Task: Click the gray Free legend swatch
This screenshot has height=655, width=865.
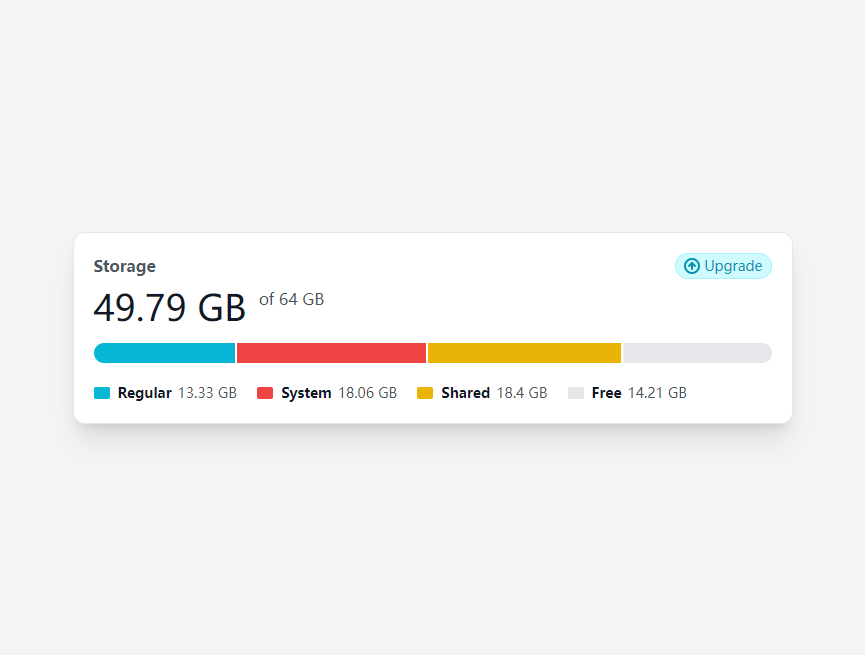Action: coord(576,393)
